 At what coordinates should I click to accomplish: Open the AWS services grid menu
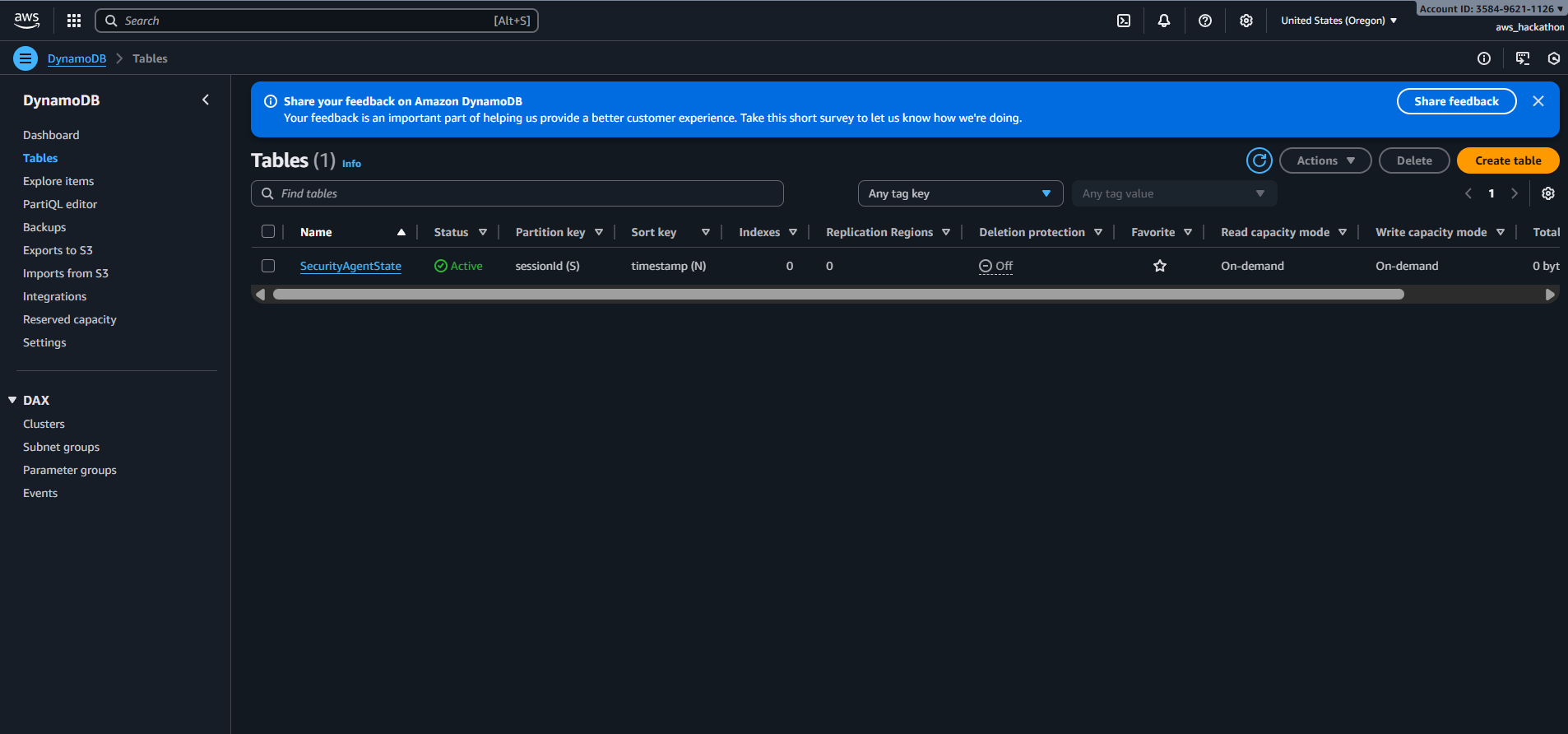click(74, 21)
